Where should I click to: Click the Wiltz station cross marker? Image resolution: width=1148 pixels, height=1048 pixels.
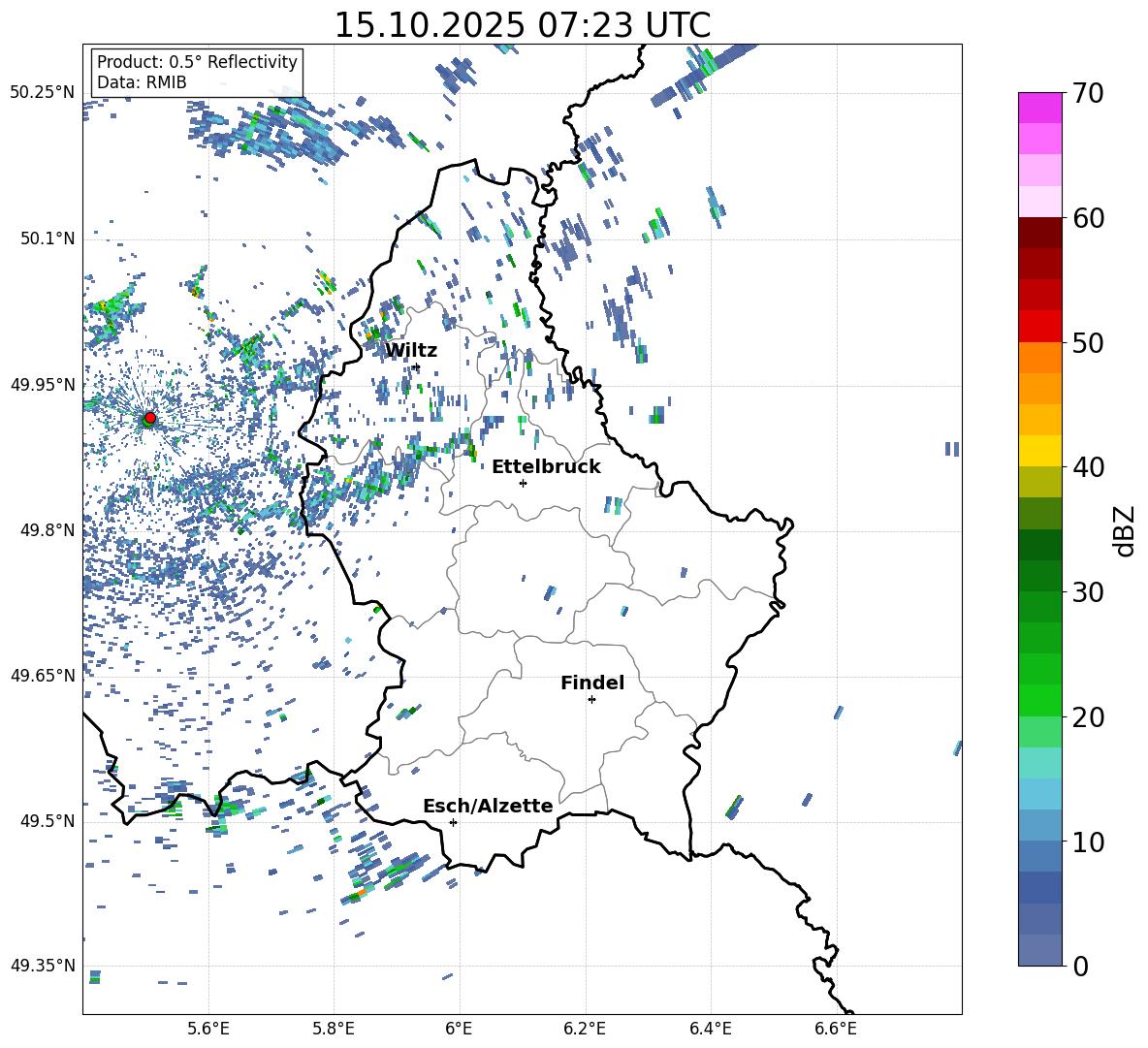(x=416, y=366)
